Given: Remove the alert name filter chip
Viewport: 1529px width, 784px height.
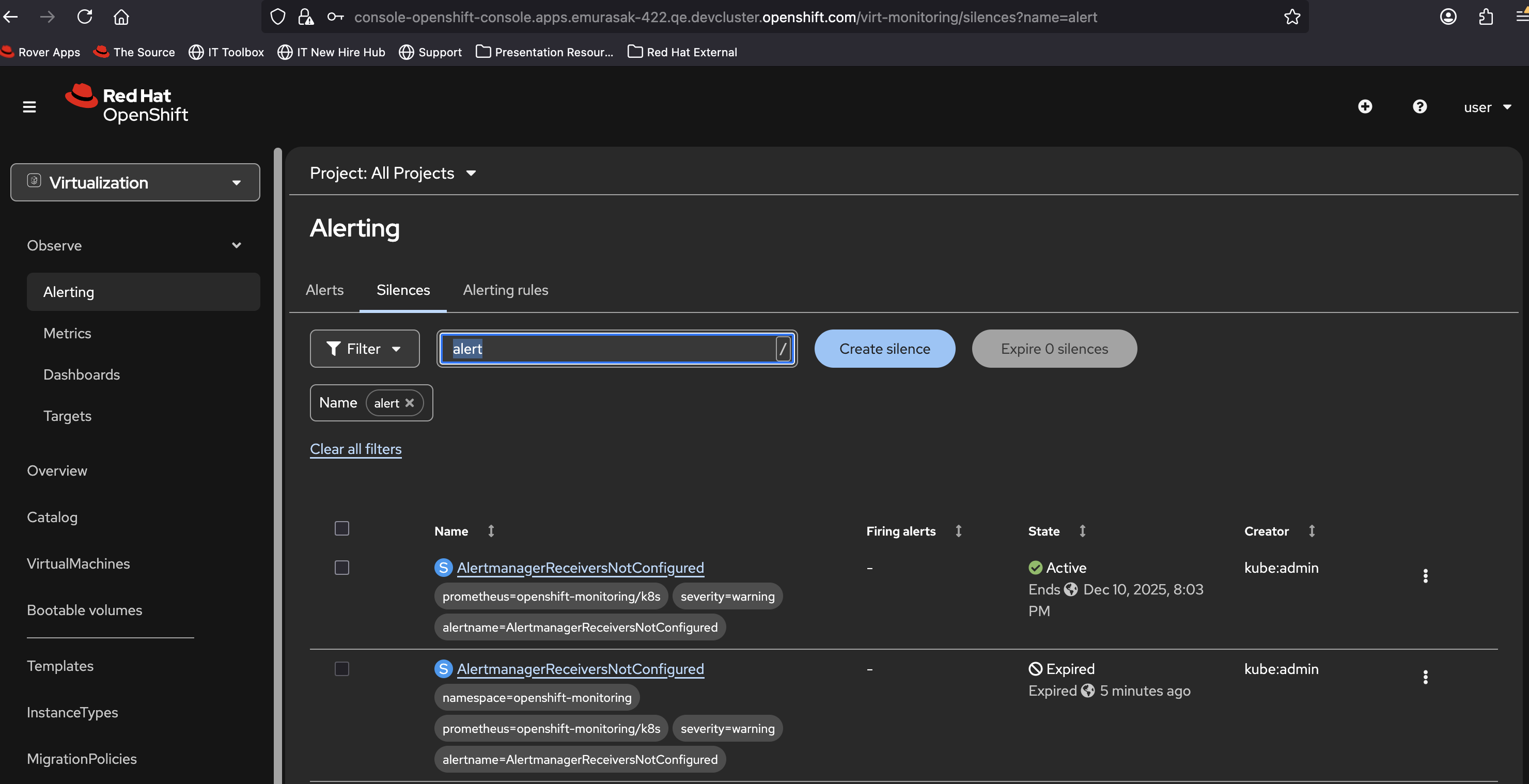Looking at the screenshot, I should (x=410, y=403).
